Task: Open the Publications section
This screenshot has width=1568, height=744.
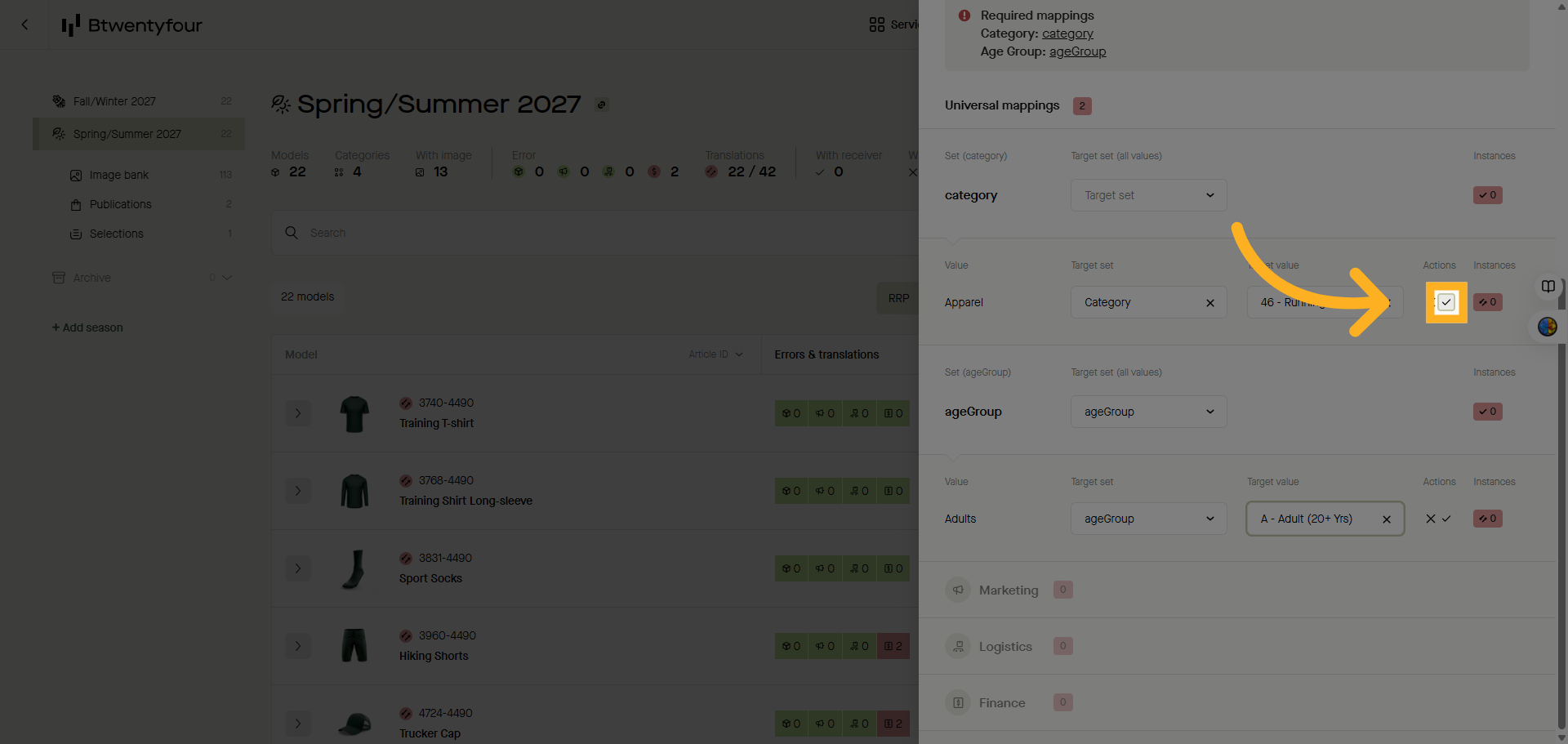Action: point(120,203)
